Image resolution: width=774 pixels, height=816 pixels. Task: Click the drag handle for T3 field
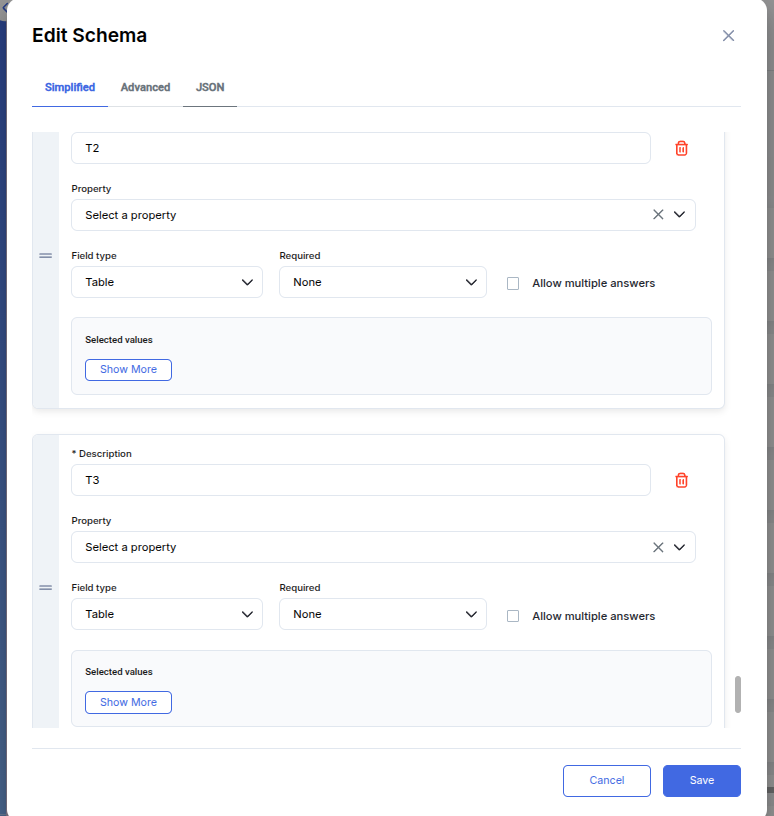pos(45,588)
